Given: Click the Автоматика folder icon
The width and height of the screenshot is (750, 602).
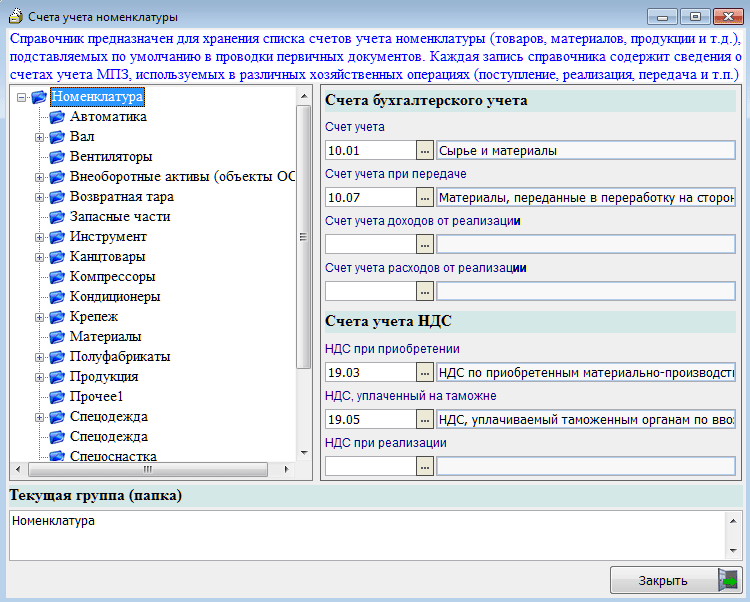Looking at the screenshot, I should coord(57,117).
